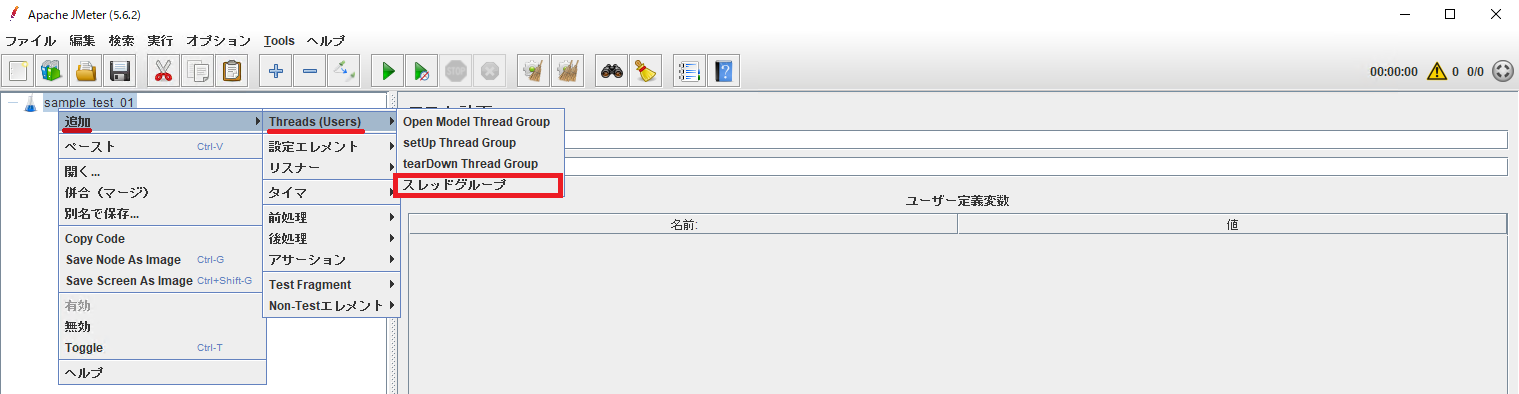
Task: Select Toggle in context menu
Action: pos(162,347)
